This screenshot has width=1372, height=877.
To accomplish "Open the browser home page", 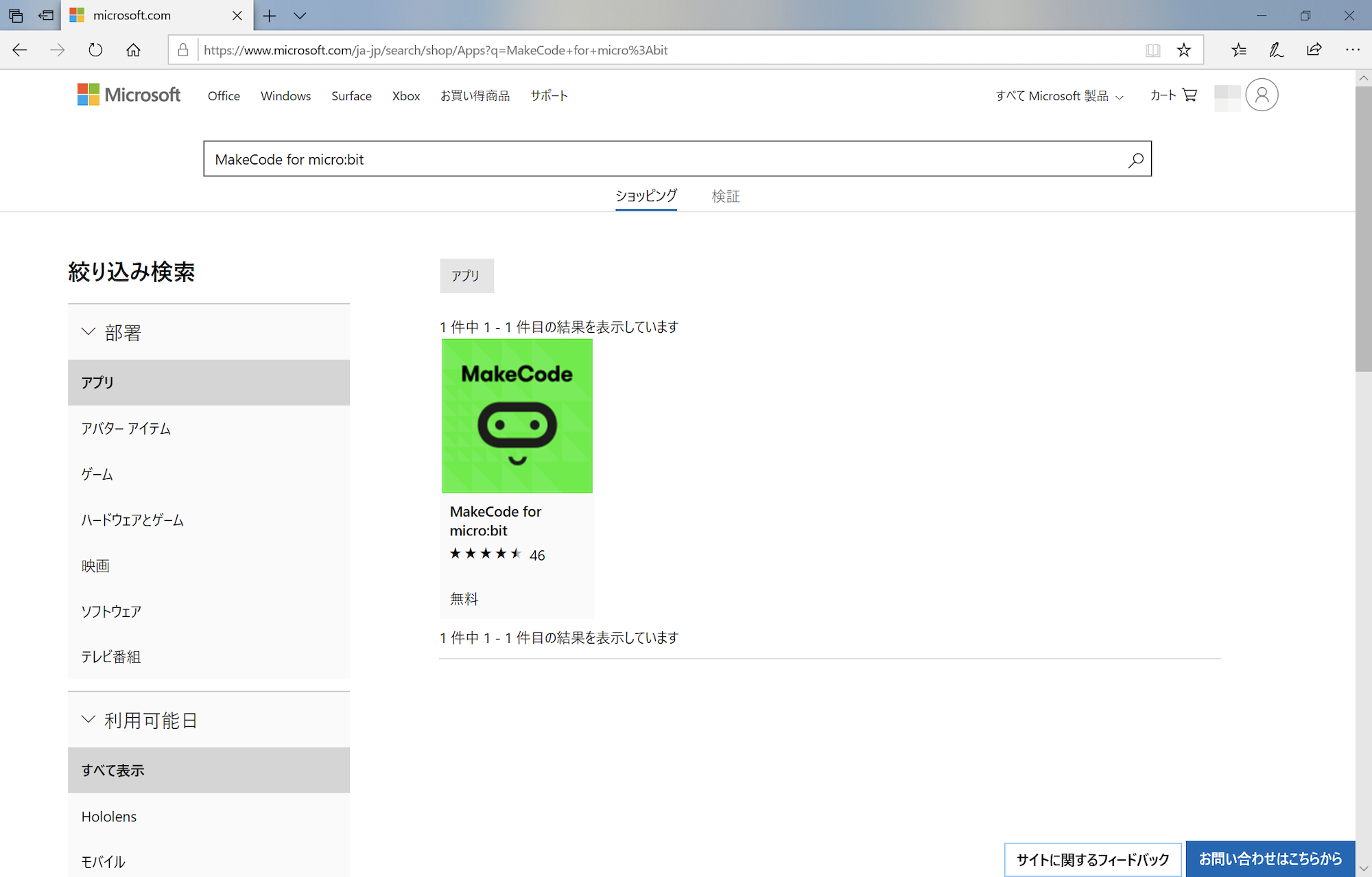I will [x=133, y=50].
